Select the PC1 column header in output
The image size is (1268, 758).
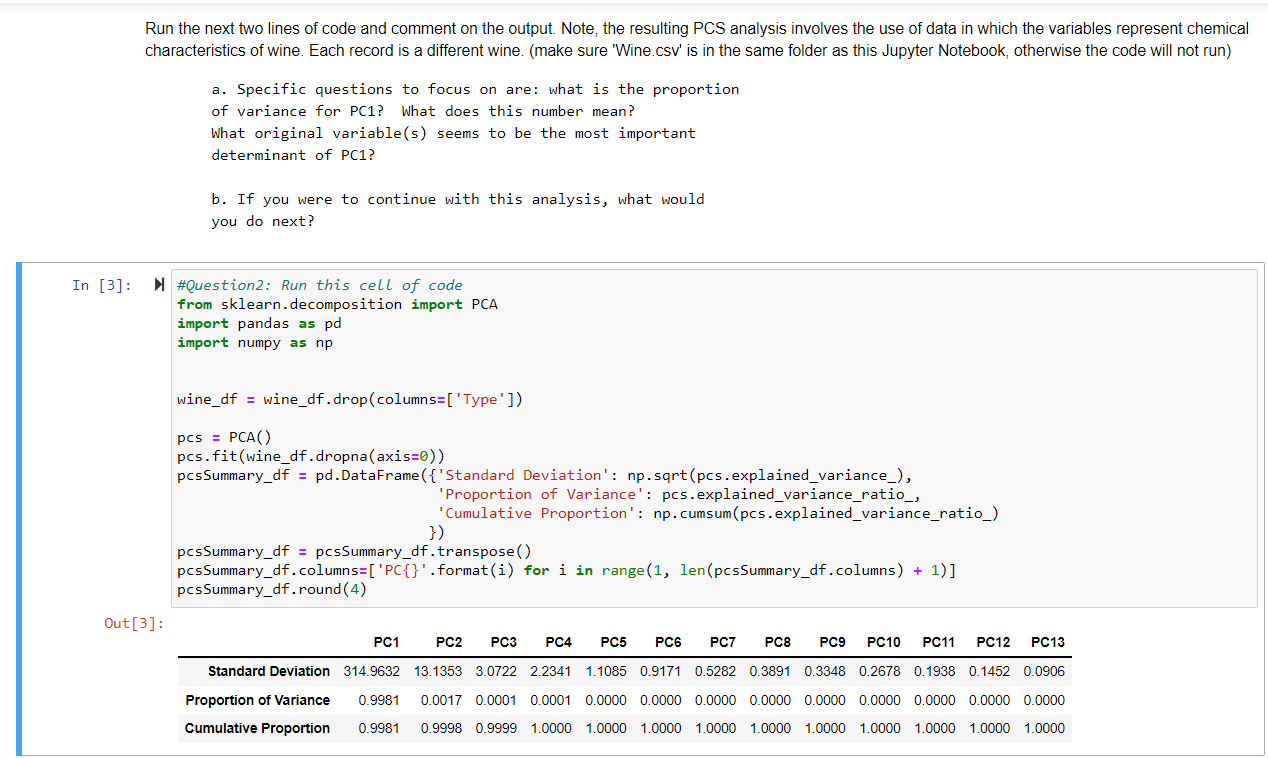coord(386,642)
